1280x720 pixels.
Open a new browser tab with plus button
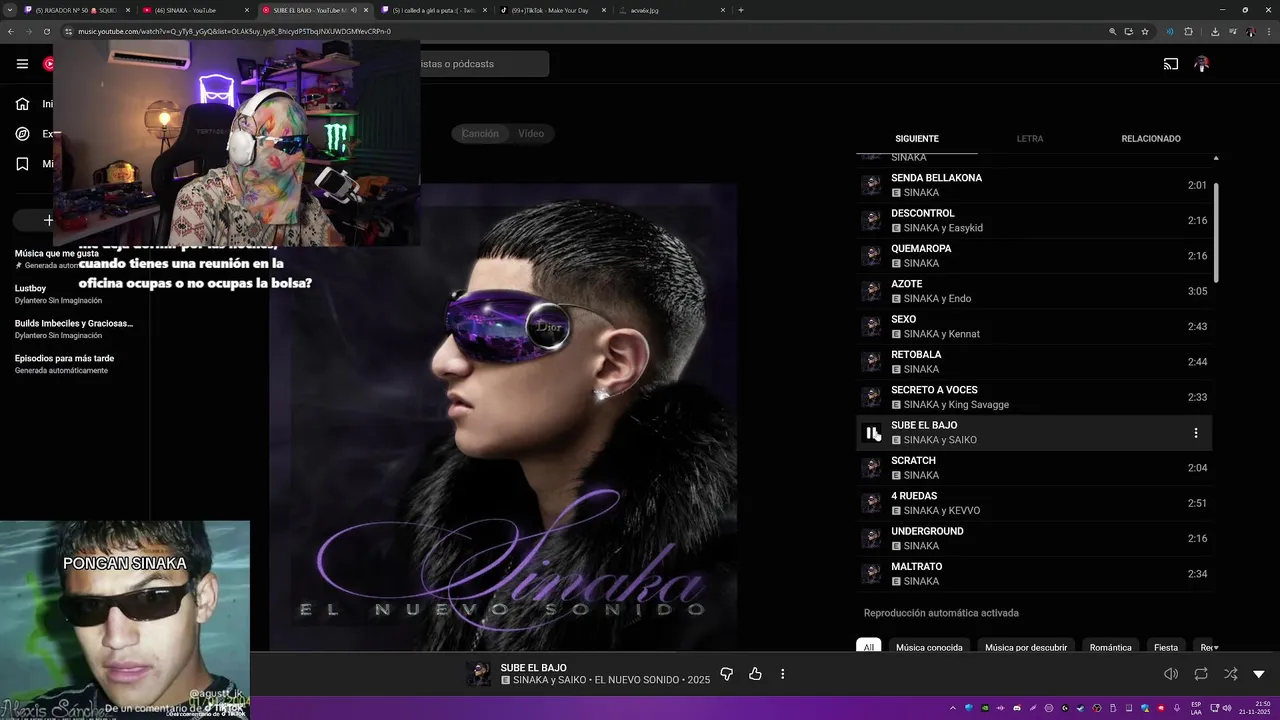741,10
